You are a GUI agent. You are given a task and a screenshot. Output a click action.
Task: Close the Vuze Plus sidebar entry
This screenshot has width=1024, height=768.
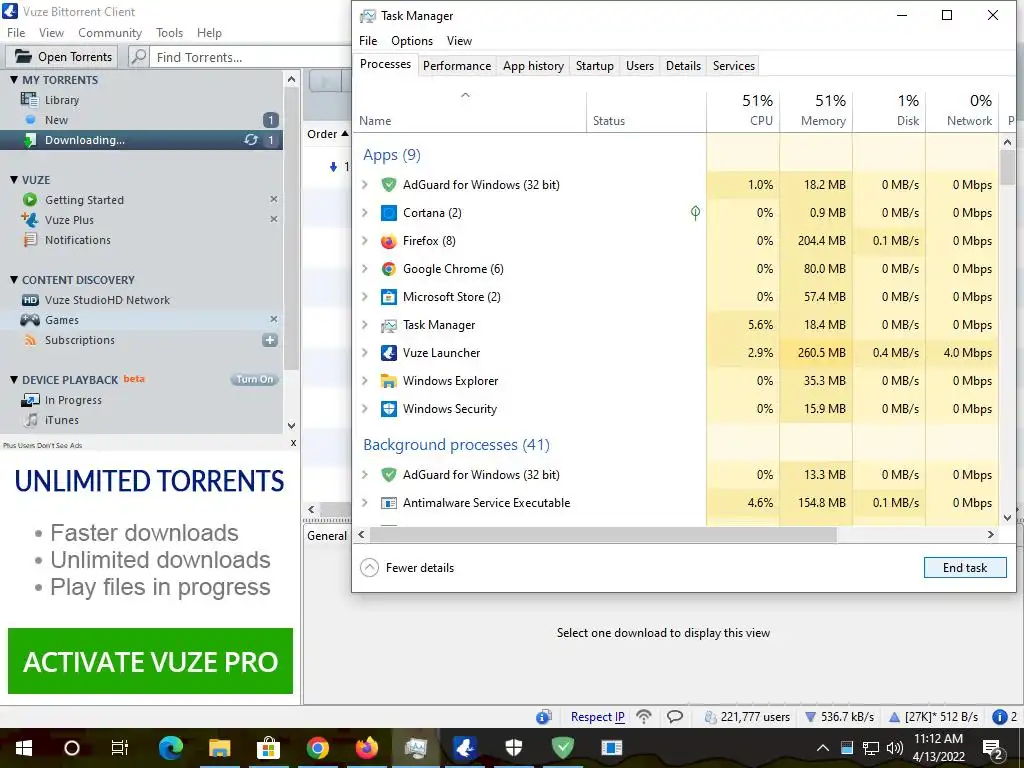click(x=274, y=219)
